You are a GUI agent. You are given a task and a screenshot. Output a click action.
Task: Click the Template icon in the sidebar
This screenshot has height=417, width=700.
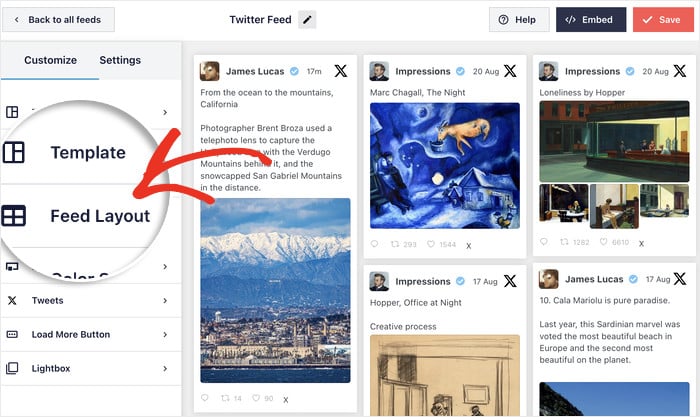point(14,153)
